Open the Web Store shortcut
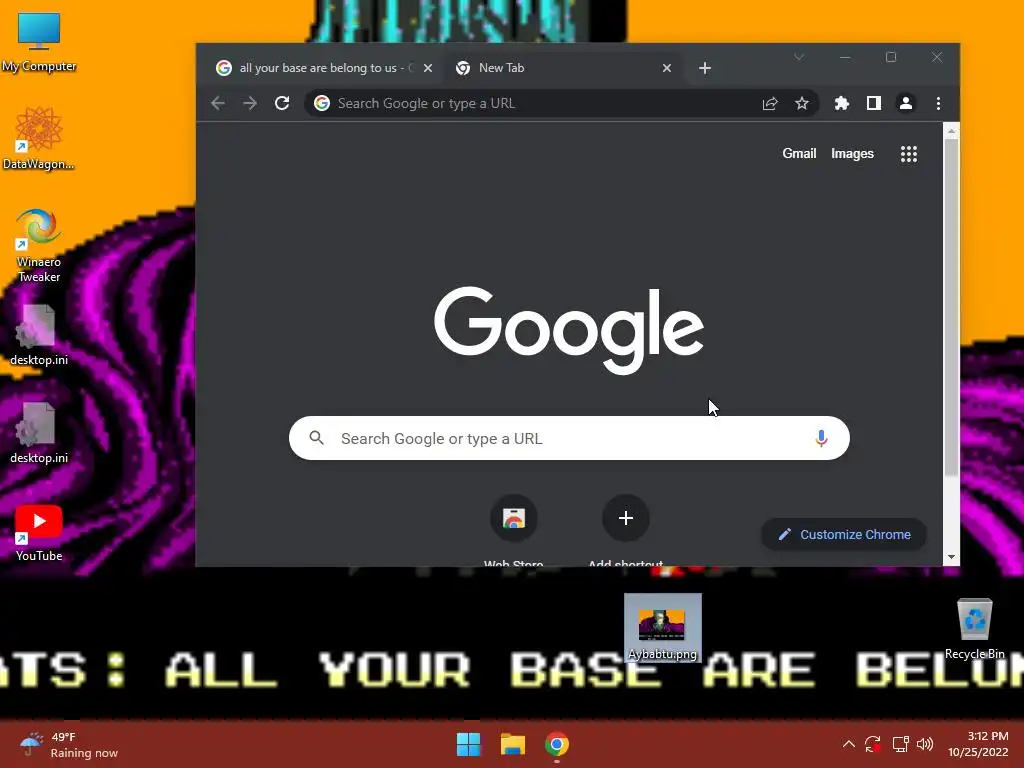The image size is (1024, 768). [514, 519]
